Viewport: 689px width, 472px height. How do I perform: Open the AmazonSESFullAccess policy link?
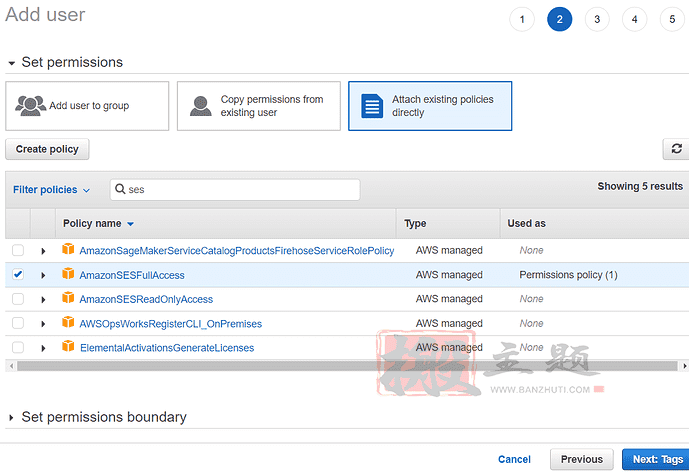coord(132,275)
